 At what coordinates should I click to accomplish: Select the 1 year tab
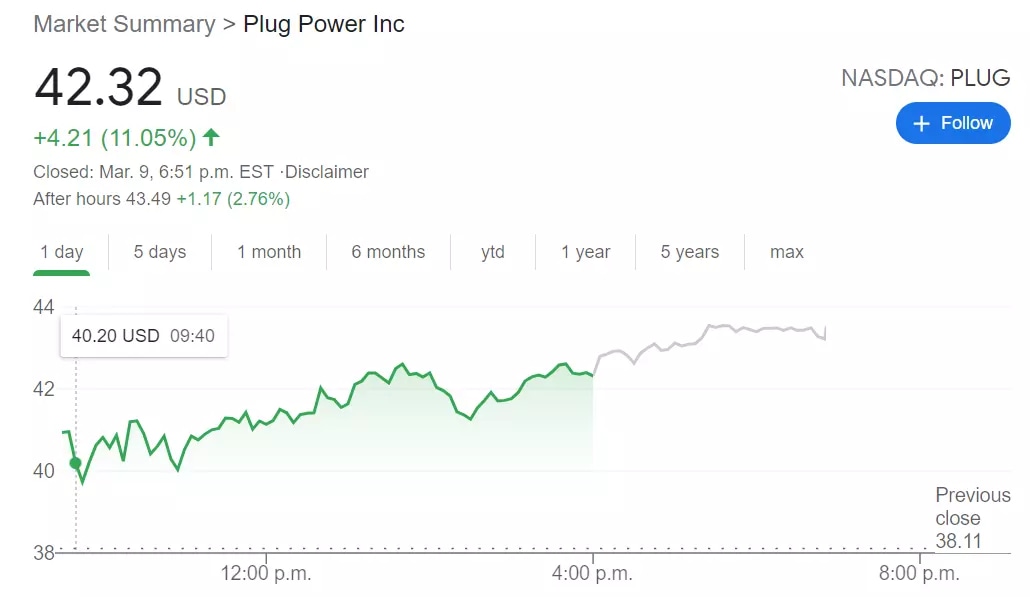(x=586, y=252)
